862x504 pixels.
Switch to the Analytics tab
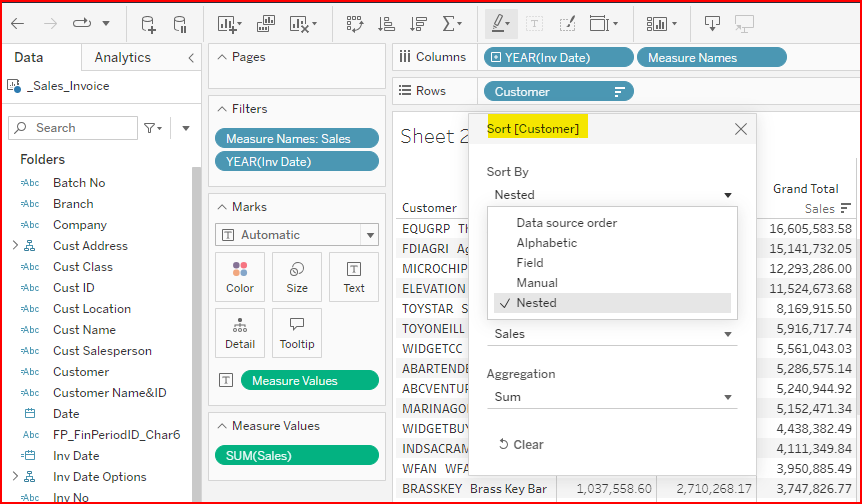coord(122,58)
